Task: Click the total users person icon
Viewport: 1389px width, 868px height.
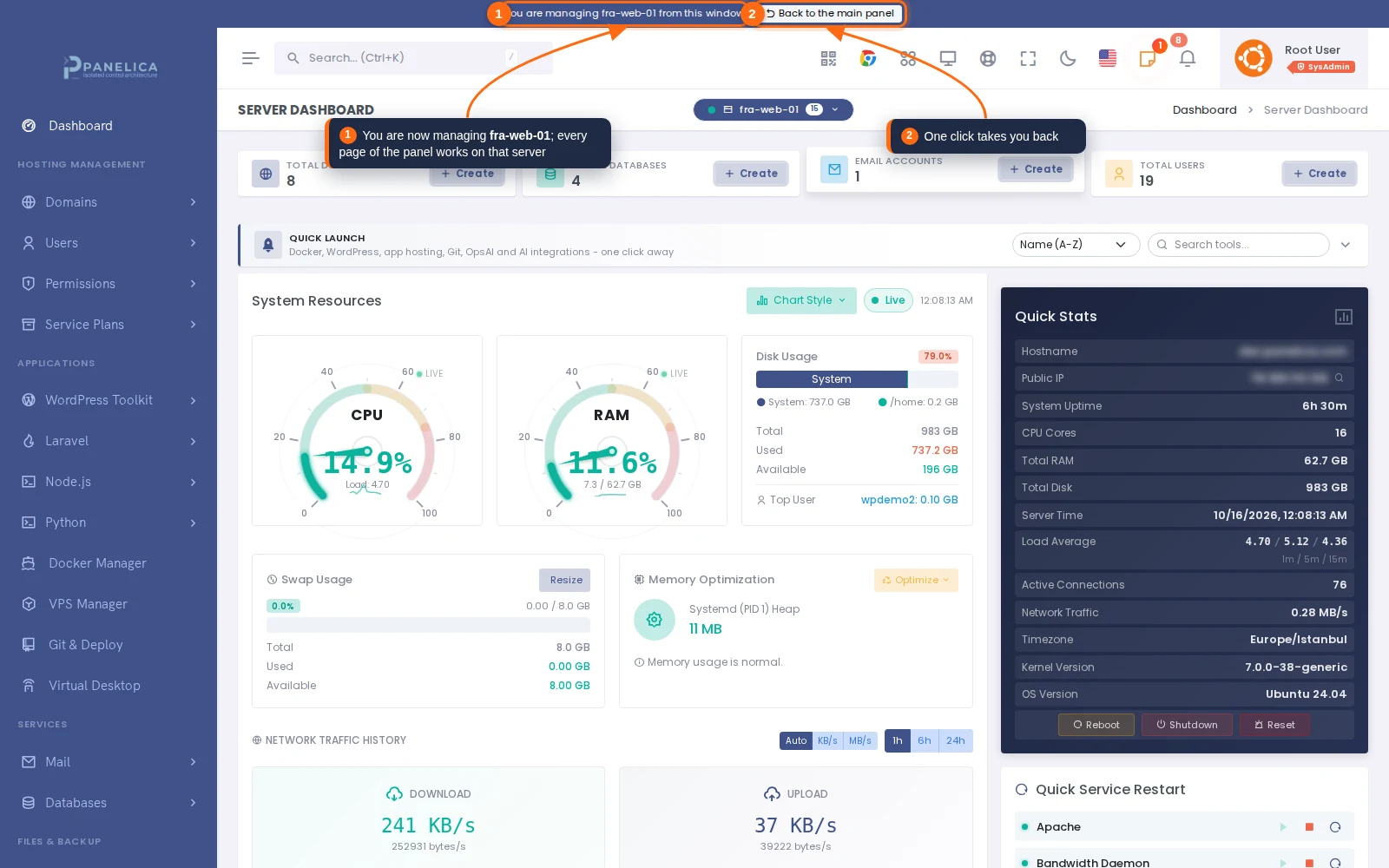Action: click(x=1119, y=174)
